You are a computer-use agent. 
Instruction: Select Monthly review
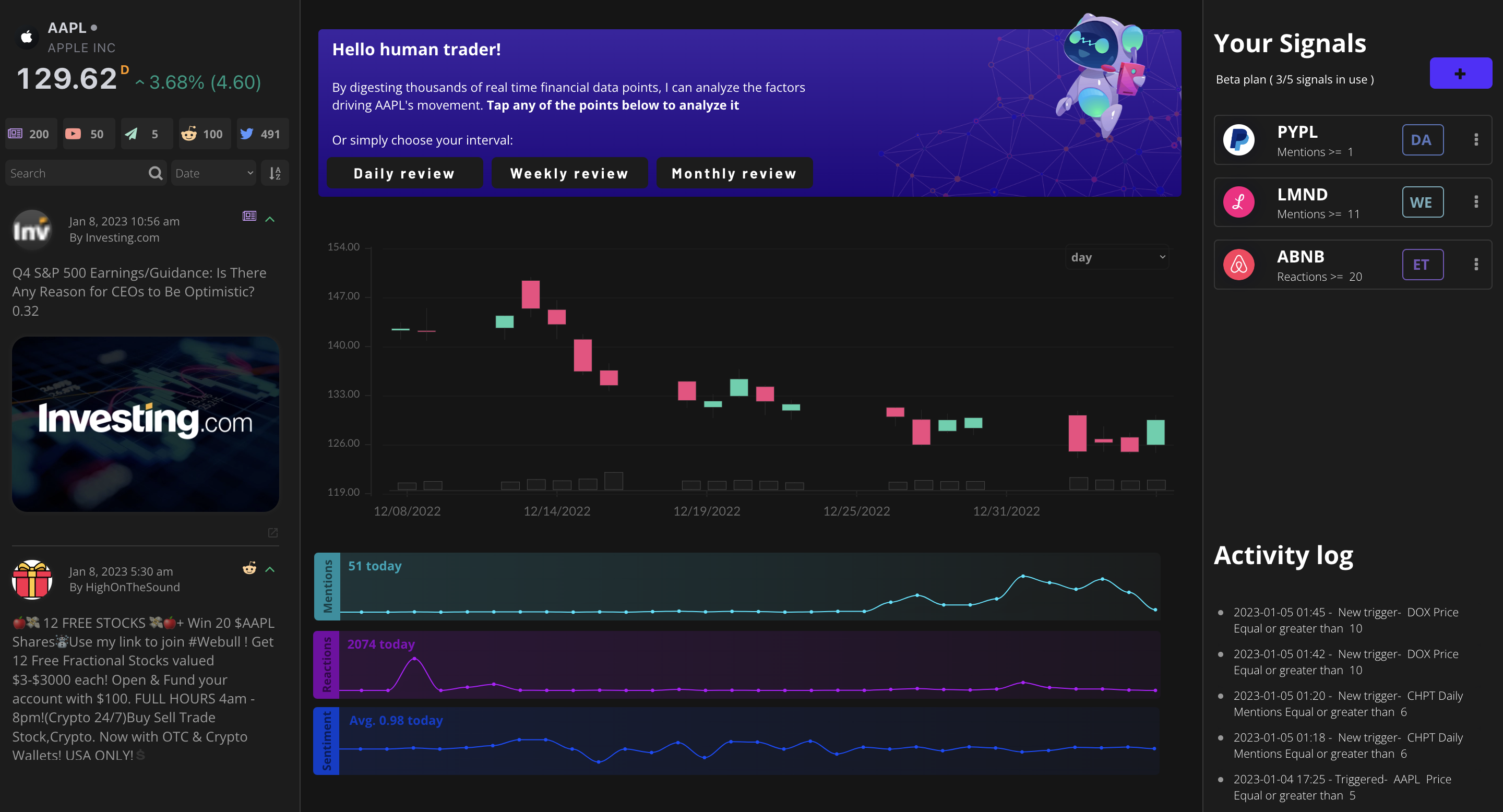[x=735, y=173]
